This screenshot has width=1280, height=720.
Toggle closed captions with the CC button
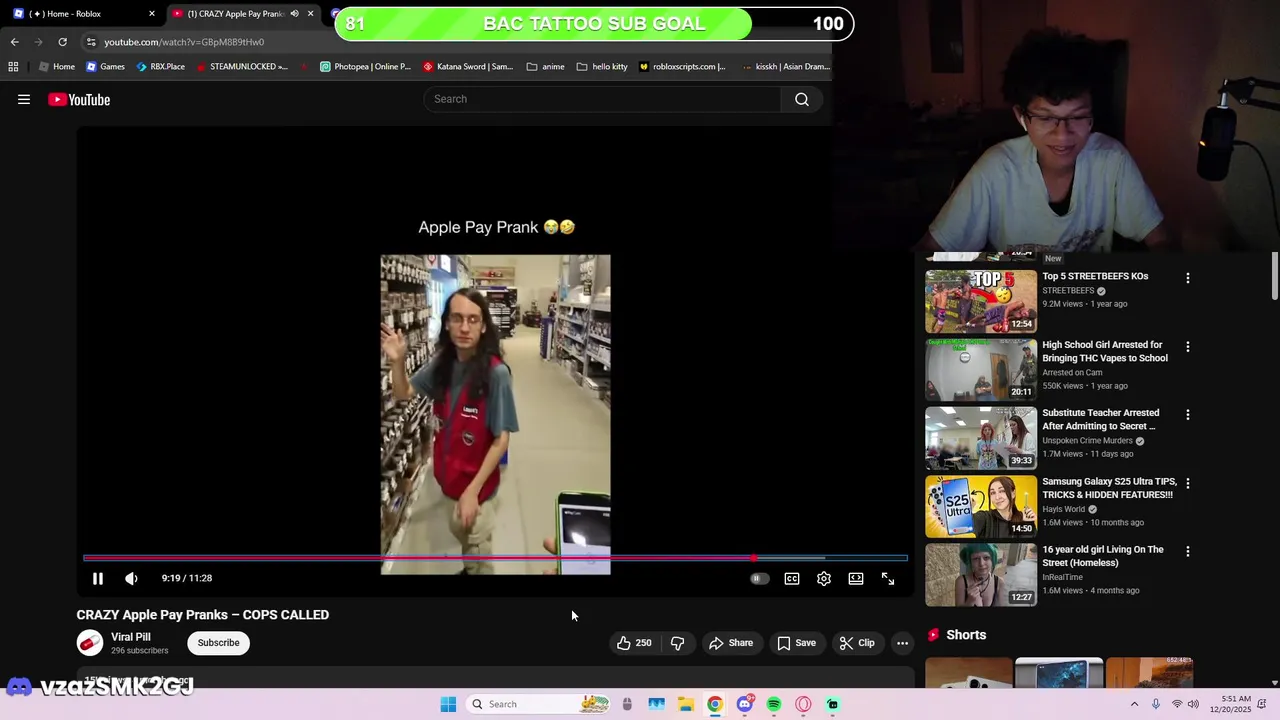point(791,578)
